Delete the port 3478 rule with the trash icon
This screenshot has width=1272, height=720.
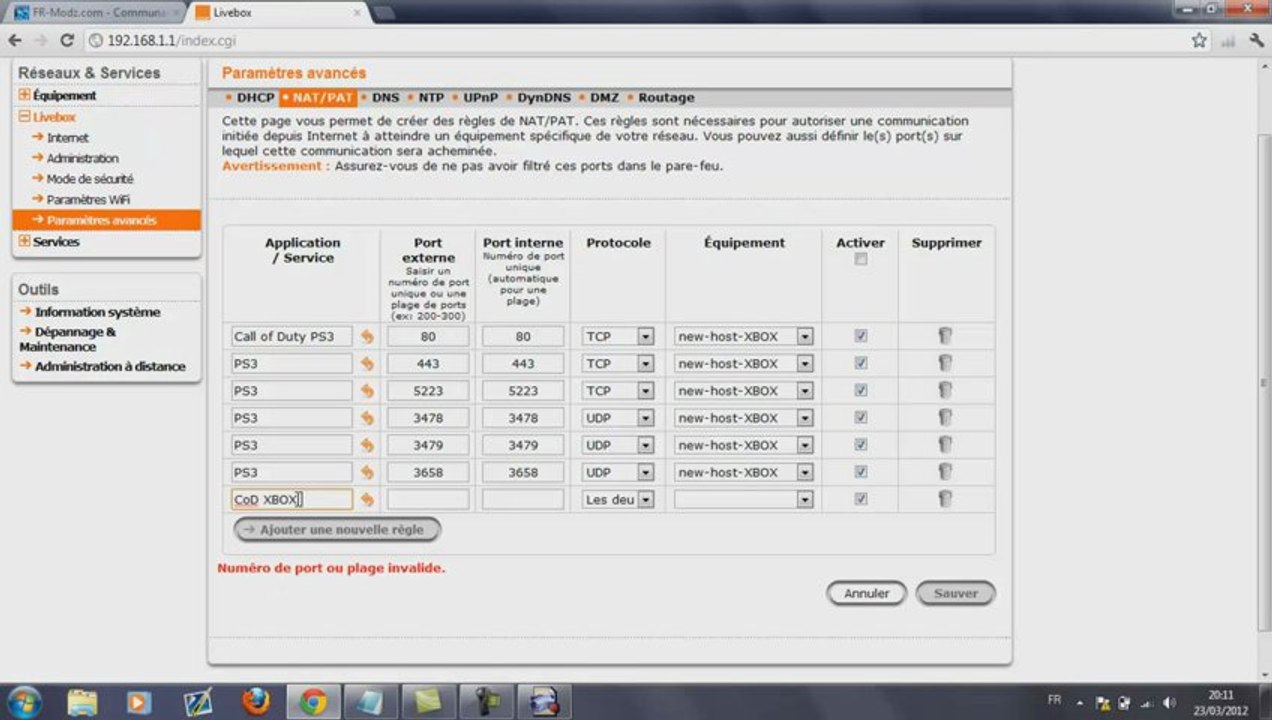pyautogui.click(x=945, y=417)
